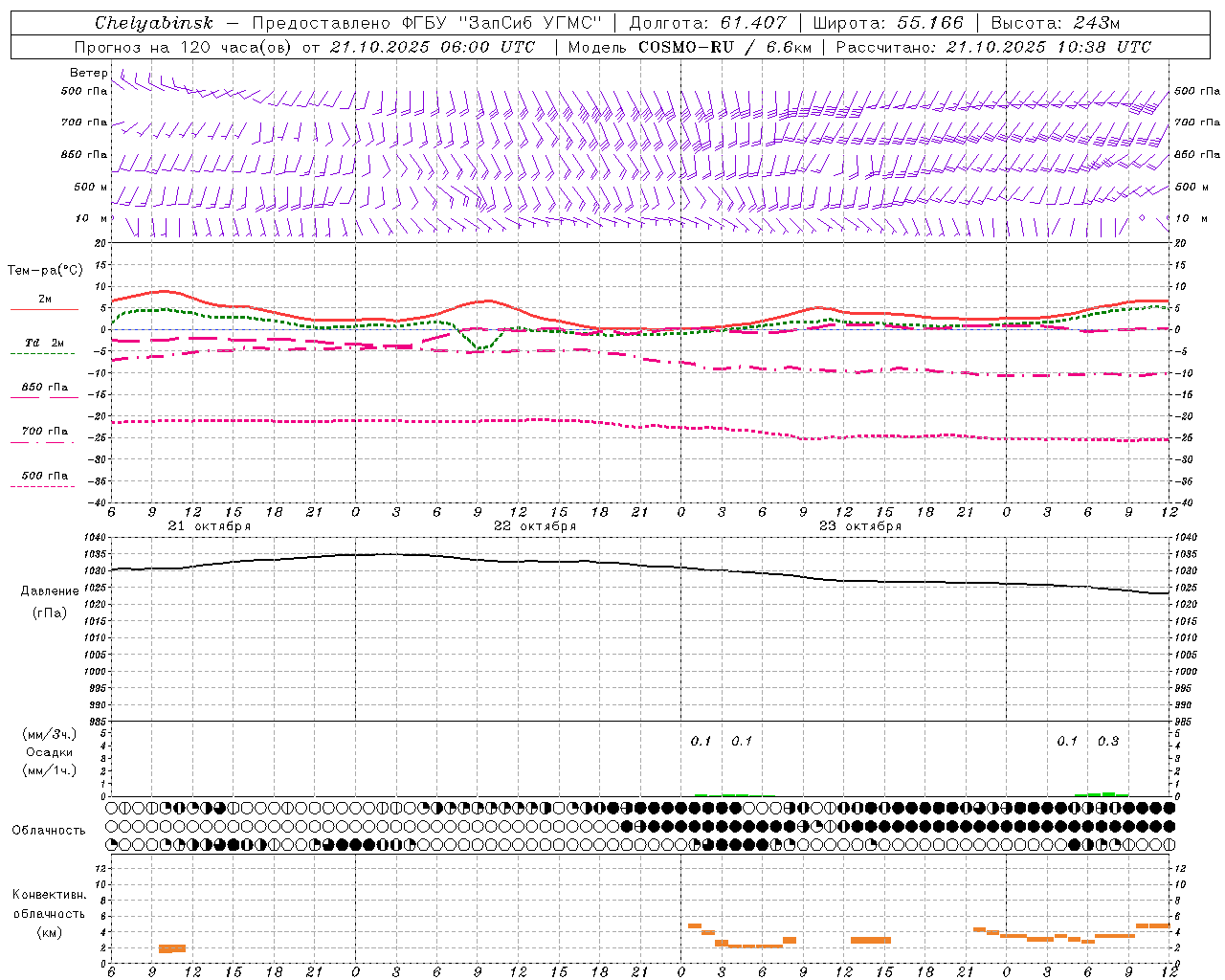This screenshot has height=980, width=1225.
Task: Click the 'Td 2м' dew point legend entry
Action: click(x=45, y=343)
